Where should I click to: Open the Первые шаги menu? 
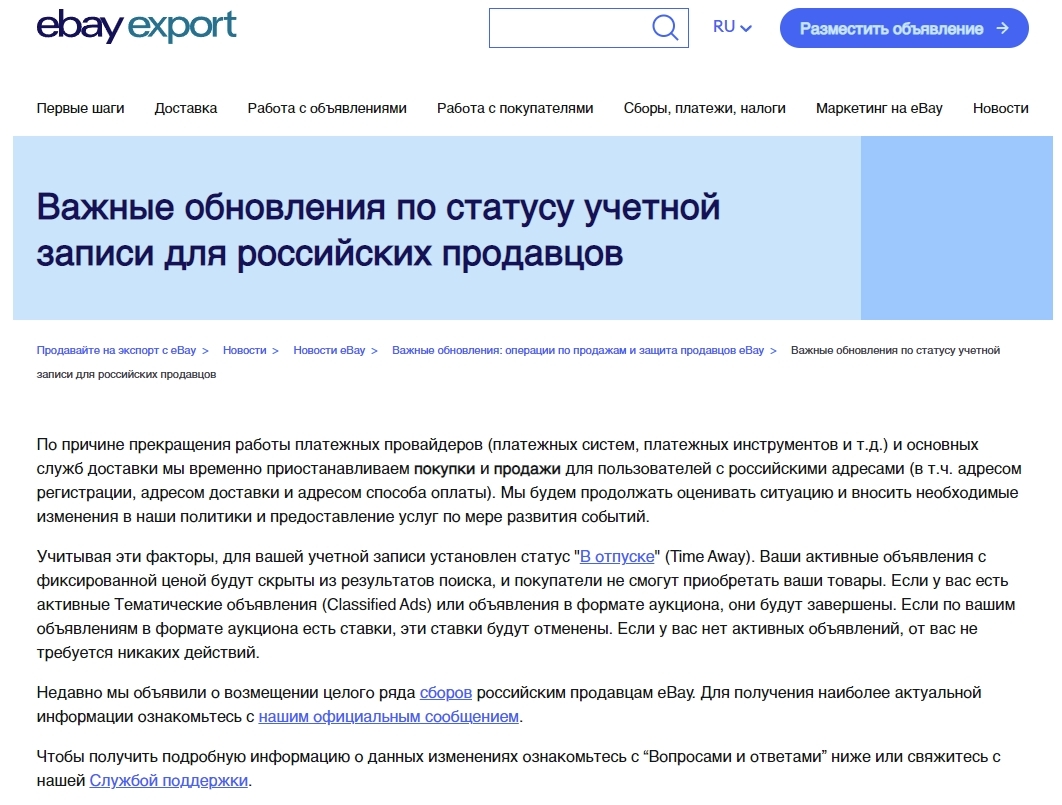[81, 108]
